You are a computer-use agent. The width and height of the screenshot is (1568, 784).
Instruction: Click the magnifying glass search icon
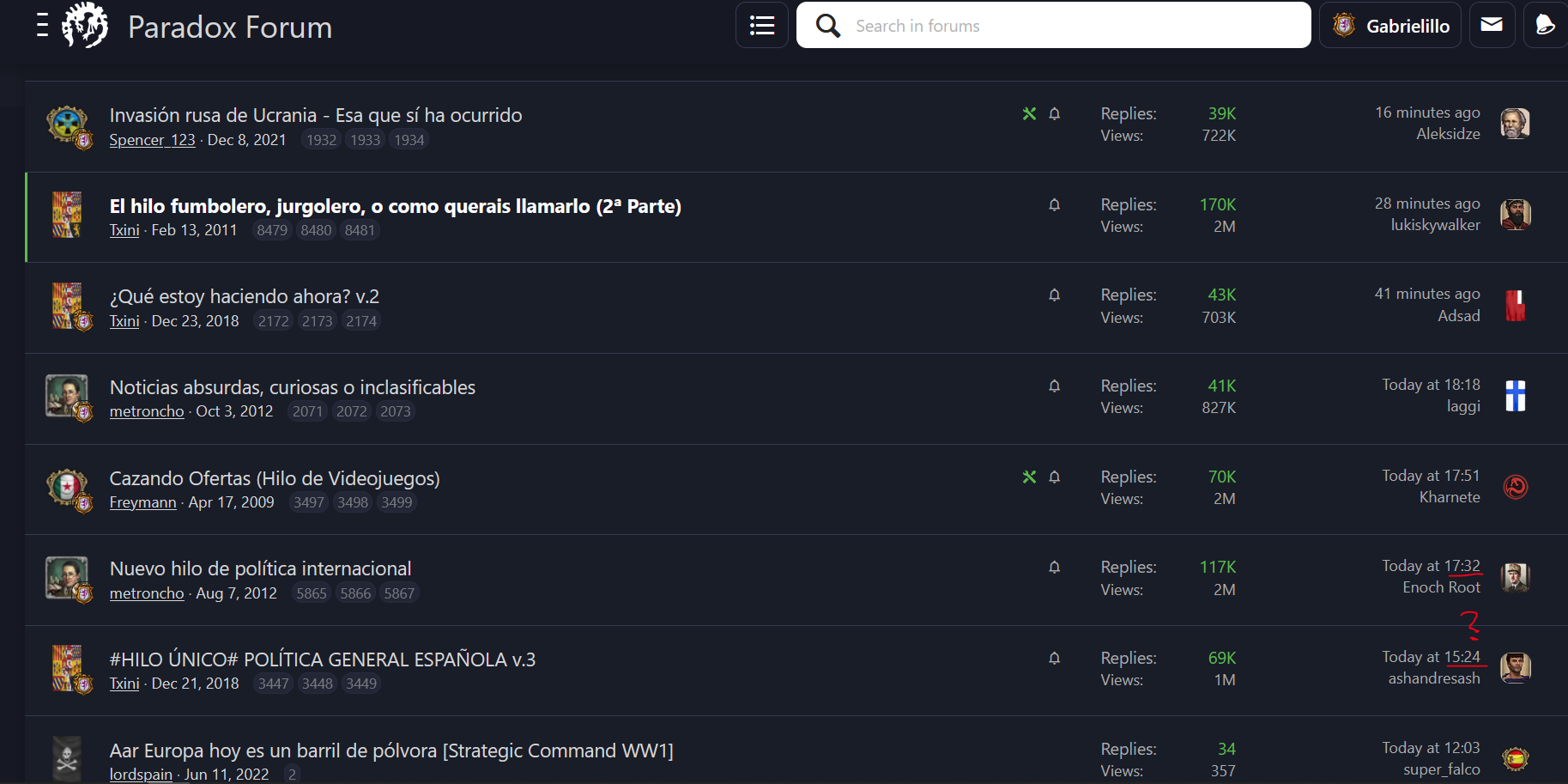pos(827,25)
